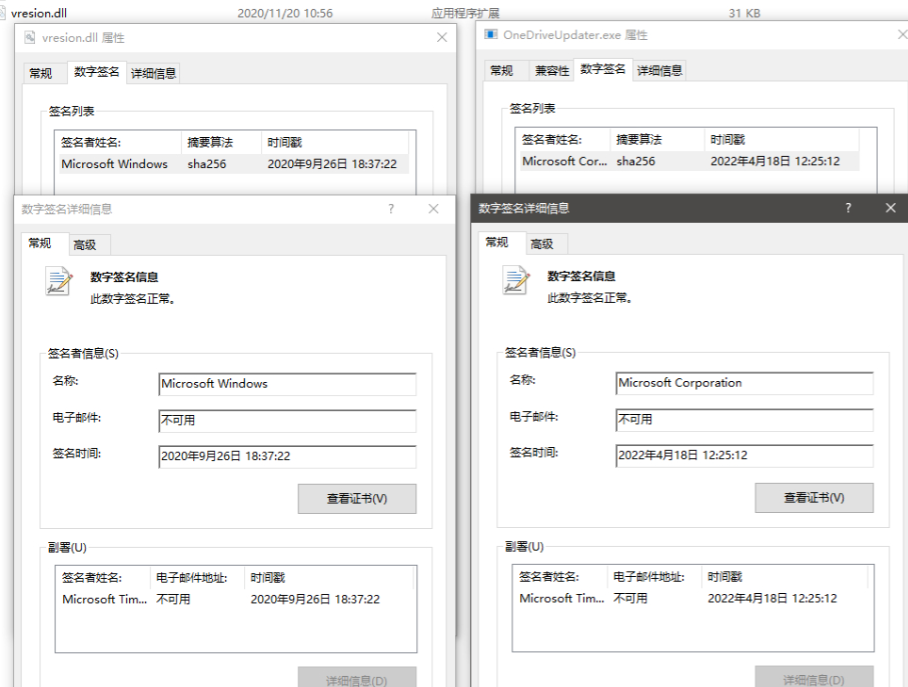Image resolution: width=908 pixels, height=687 pixels.
Task: Open the 高级 tab in Microsoft Corporation signature dialog
Action: [x=541, y=244]
